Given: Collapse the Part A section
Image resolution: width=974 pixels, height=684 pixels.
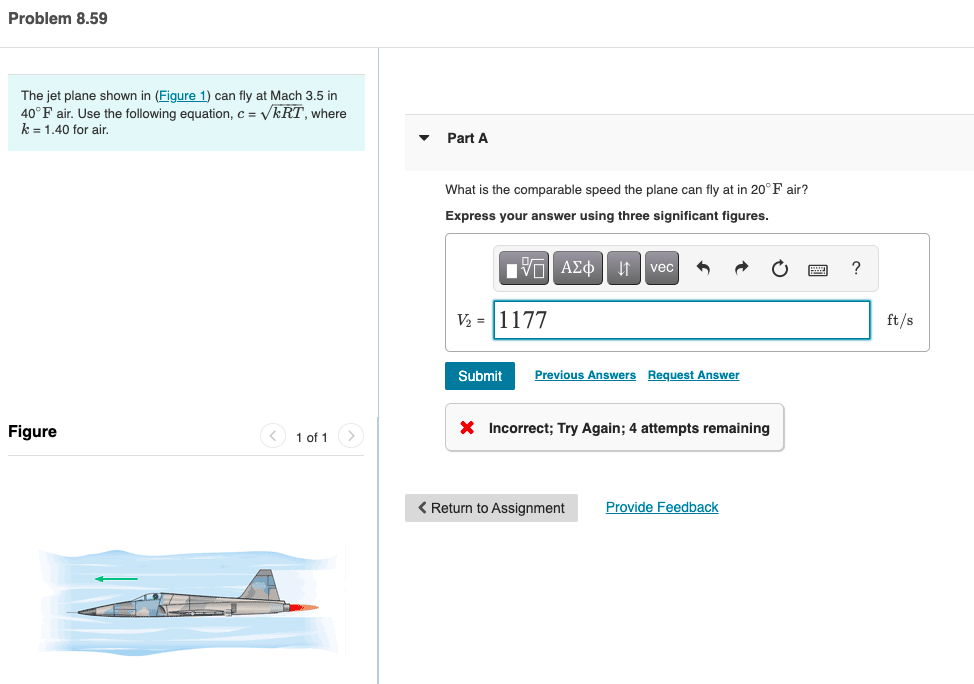Looking at the screenshot, I should click(x=423, y=138).
